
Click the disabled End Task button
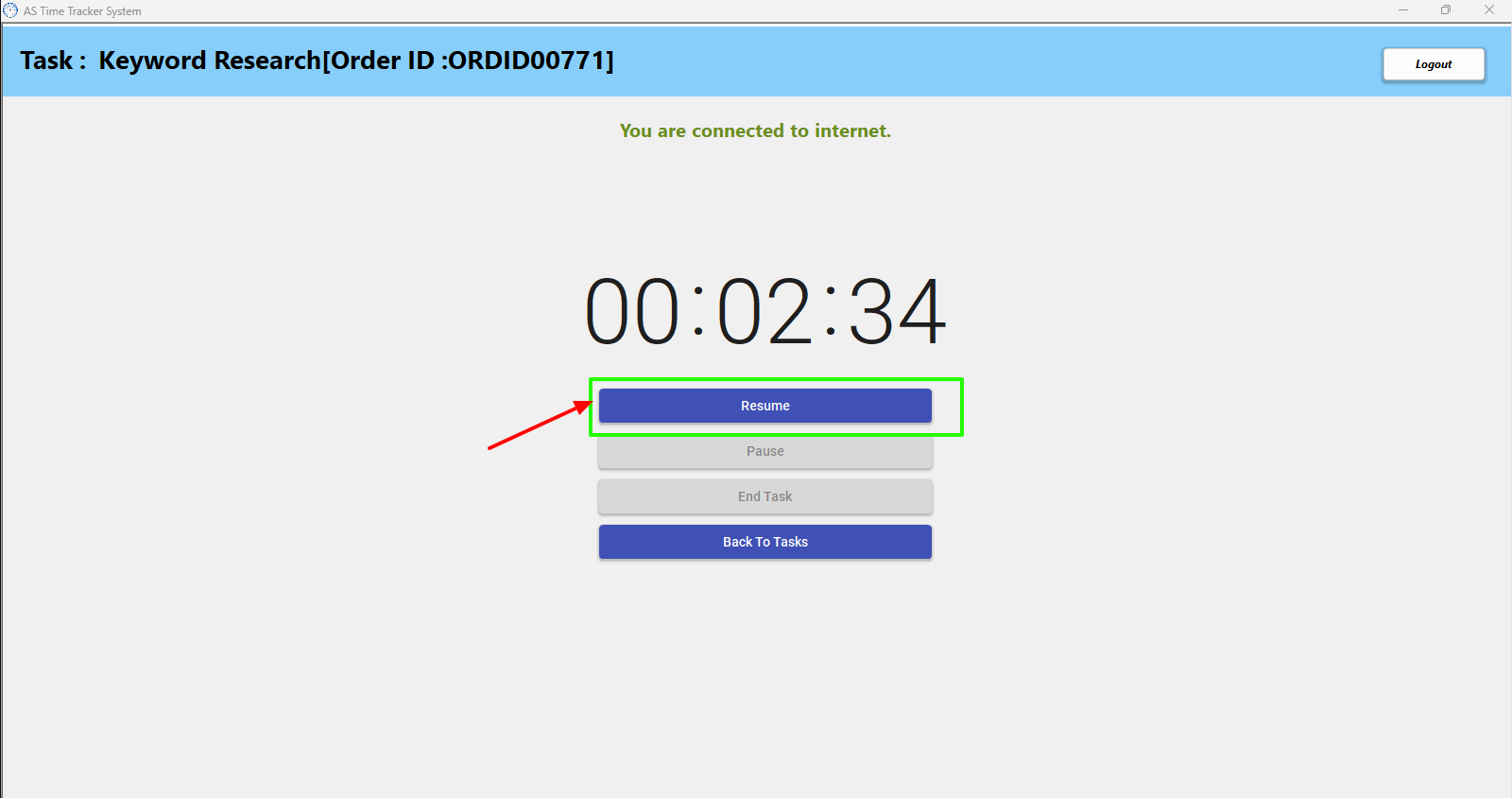[x=765, y=496]
